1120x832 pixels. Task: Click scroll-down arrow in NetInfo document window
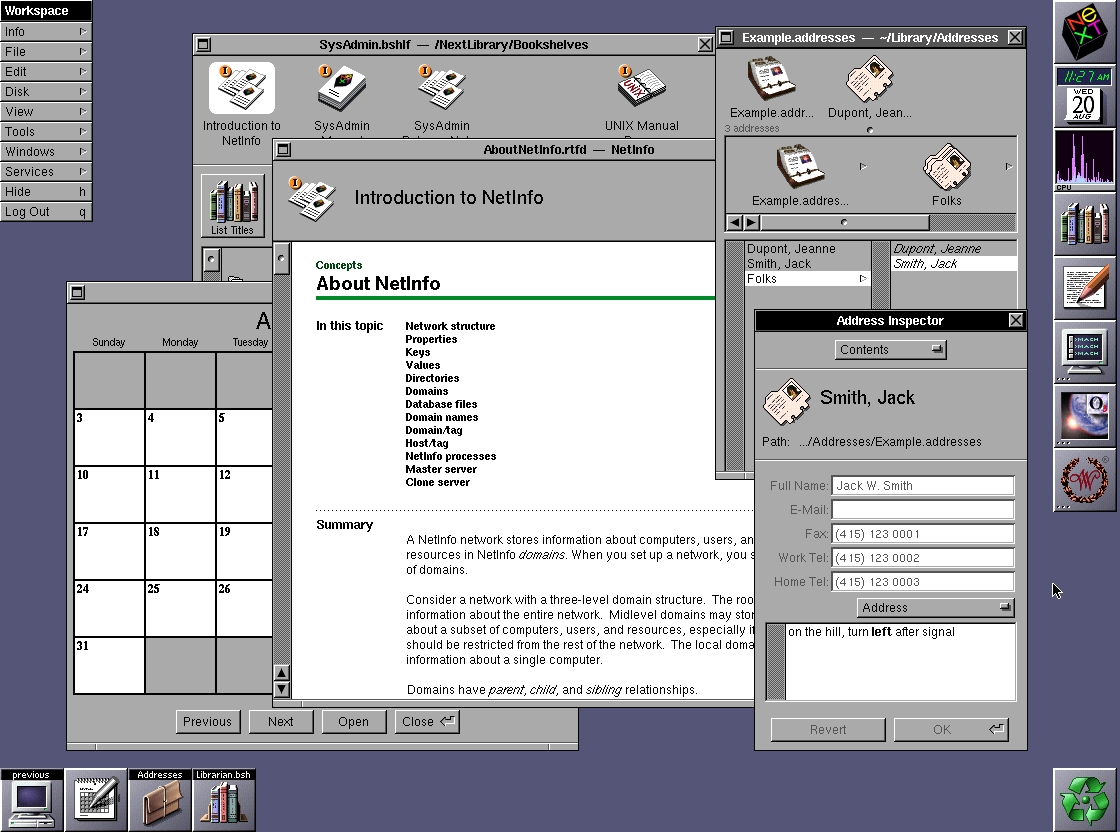coord(281,689)
